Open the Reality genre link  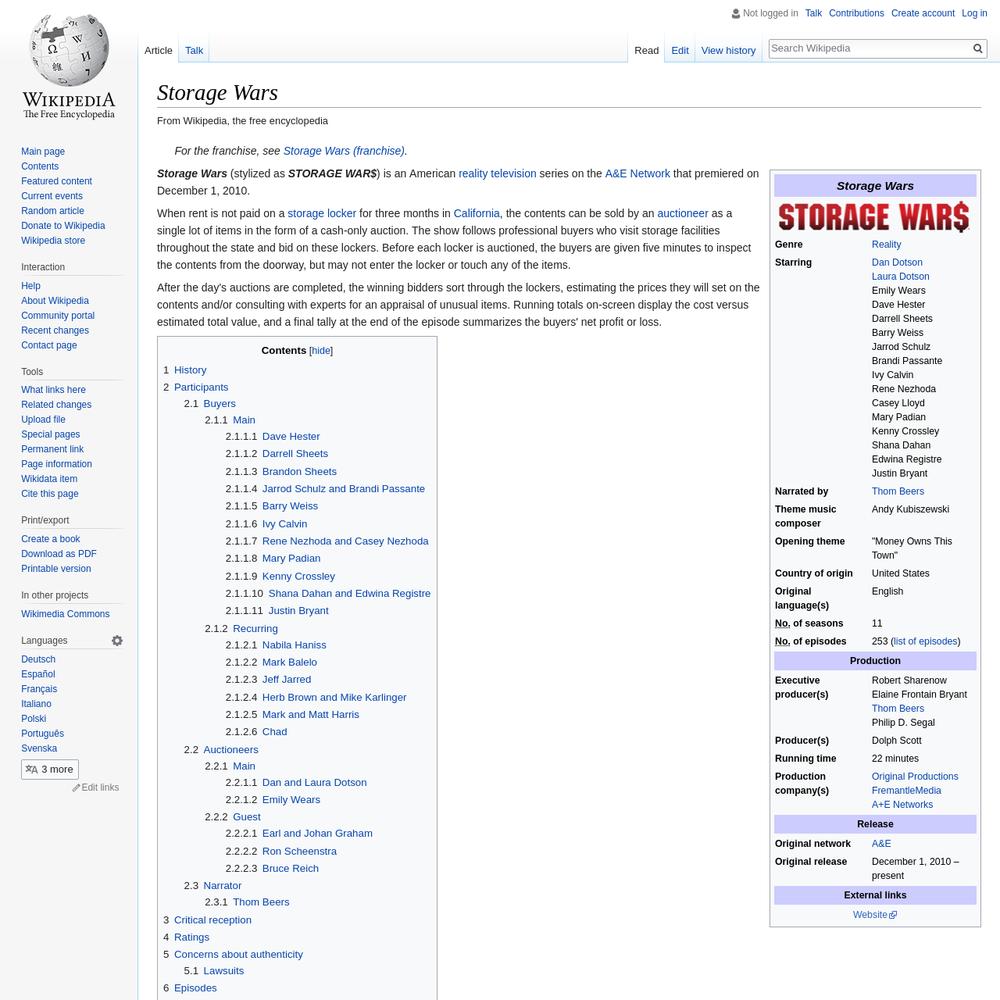886,244
